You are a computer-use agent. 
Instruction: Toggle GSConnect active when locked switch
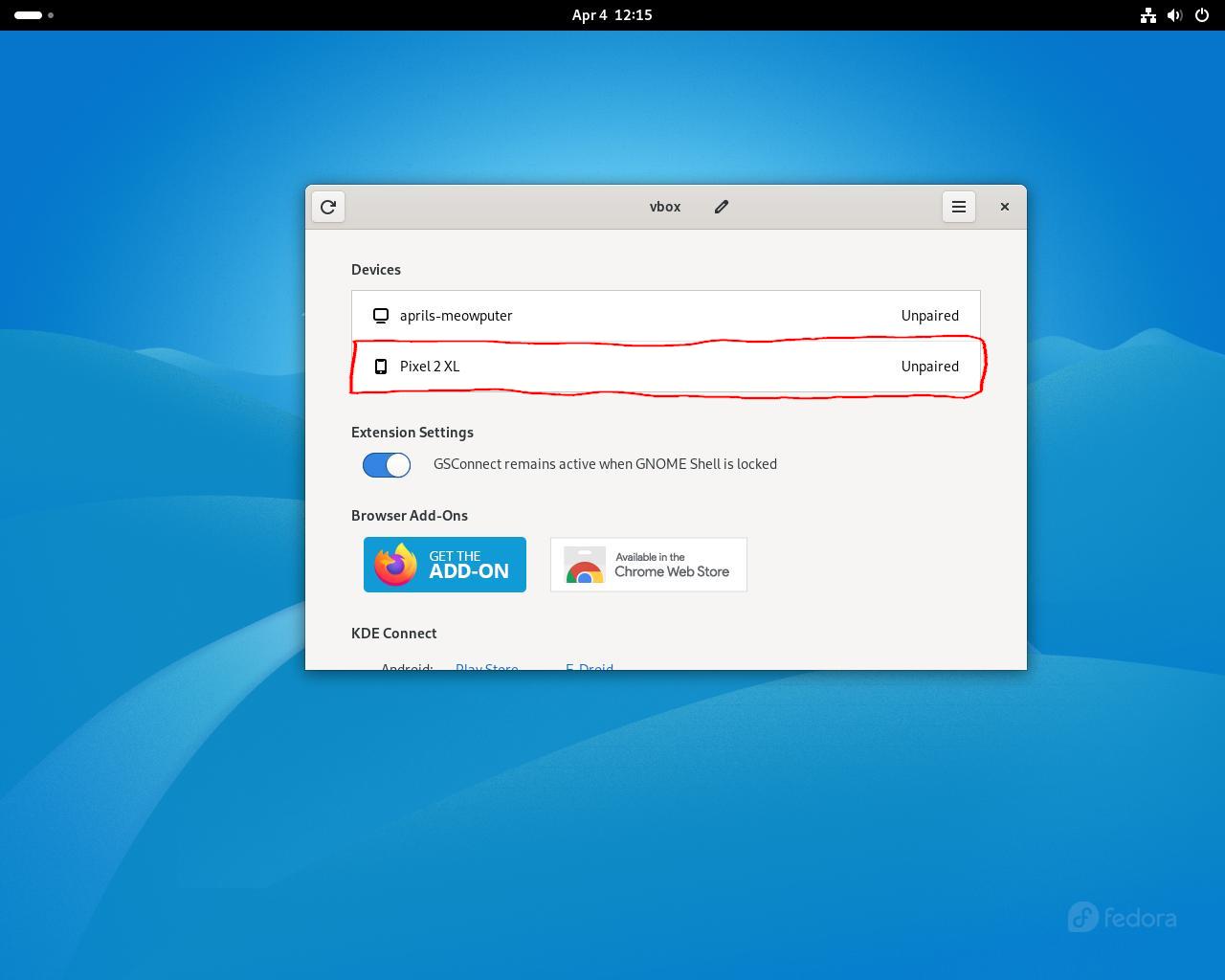pos(387,465)
